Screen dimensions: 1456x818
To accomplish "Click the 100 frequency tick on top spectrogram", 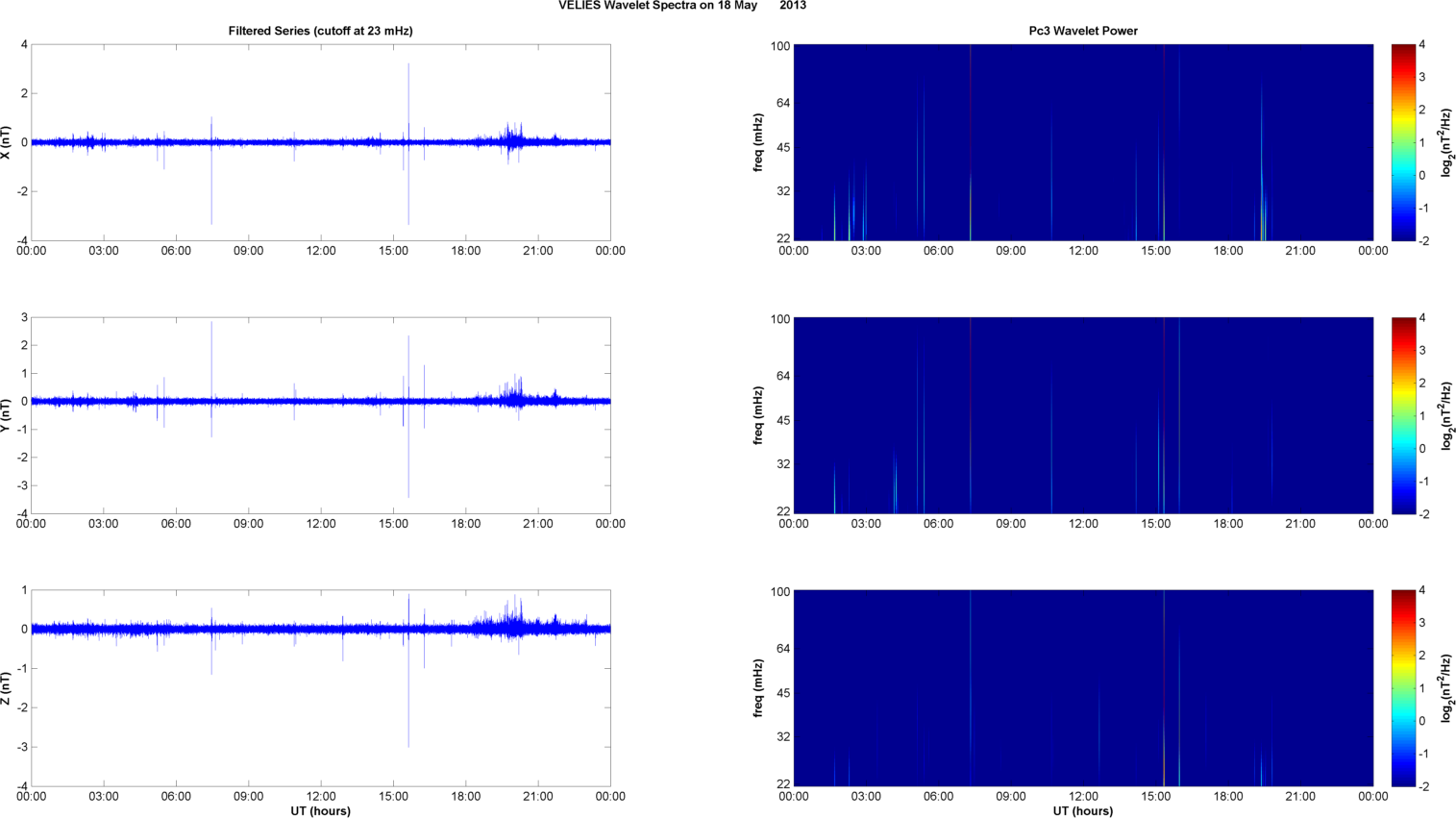I will 779,46.
